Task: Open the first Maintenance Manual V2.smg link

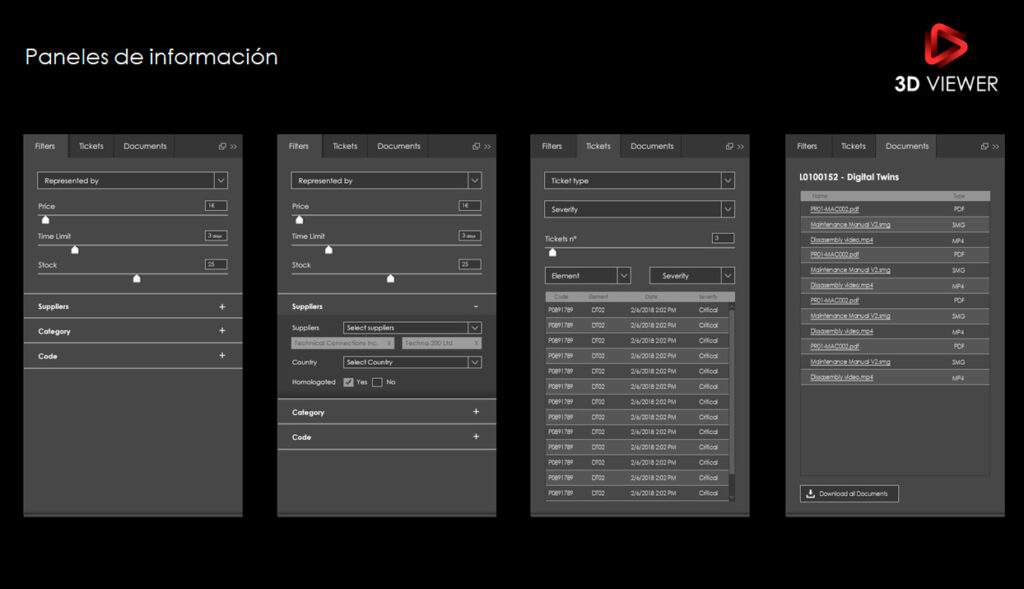Action: click(x=850, y=225)
